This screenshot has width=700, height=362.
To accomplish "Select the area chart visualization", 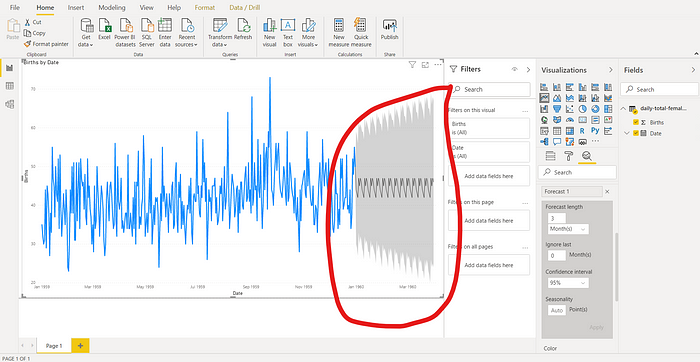I will click(x=557, y=98).
